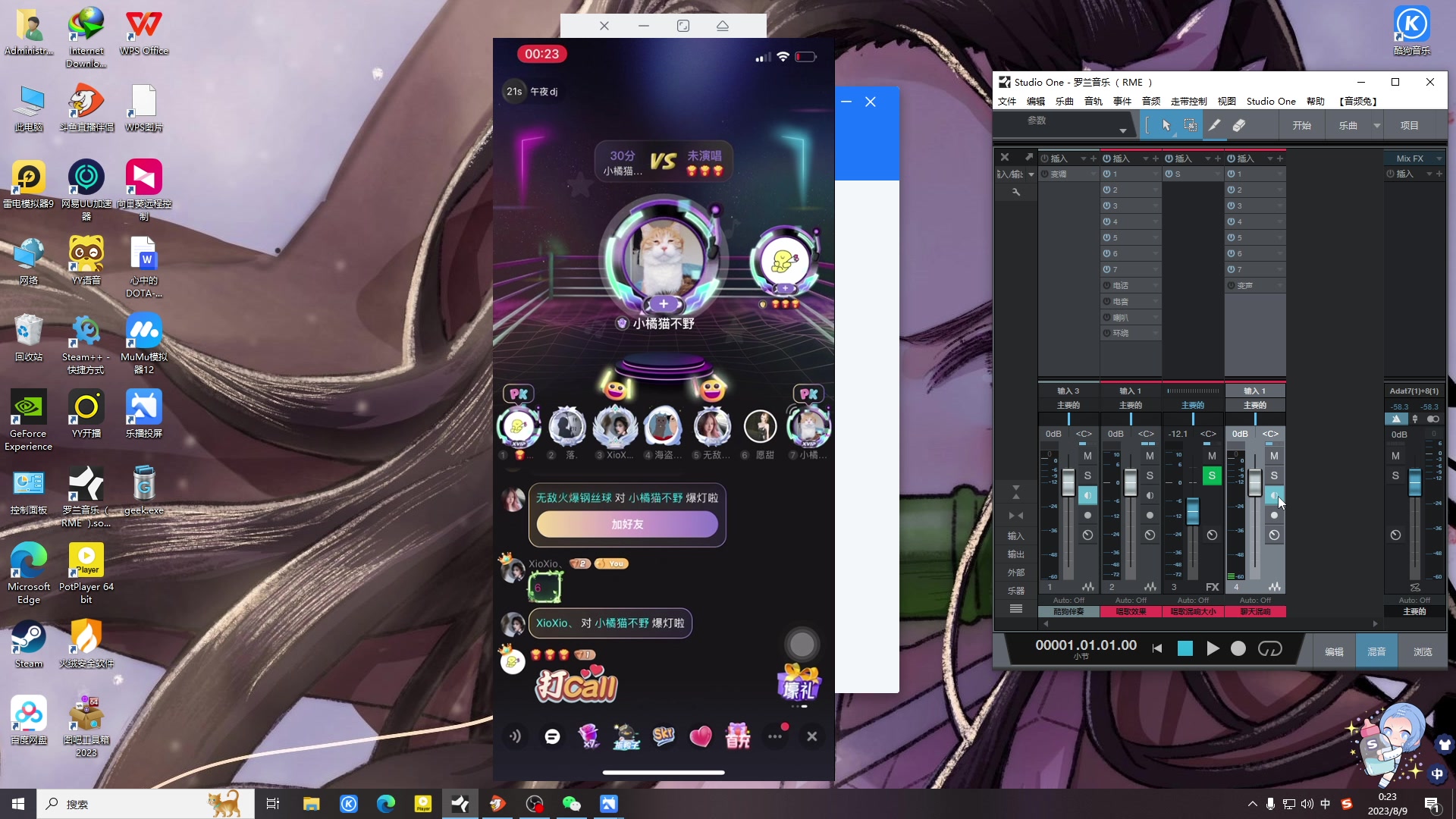
Task: Tap the chat bubble icon in live room
Action: tap(552, 736)
